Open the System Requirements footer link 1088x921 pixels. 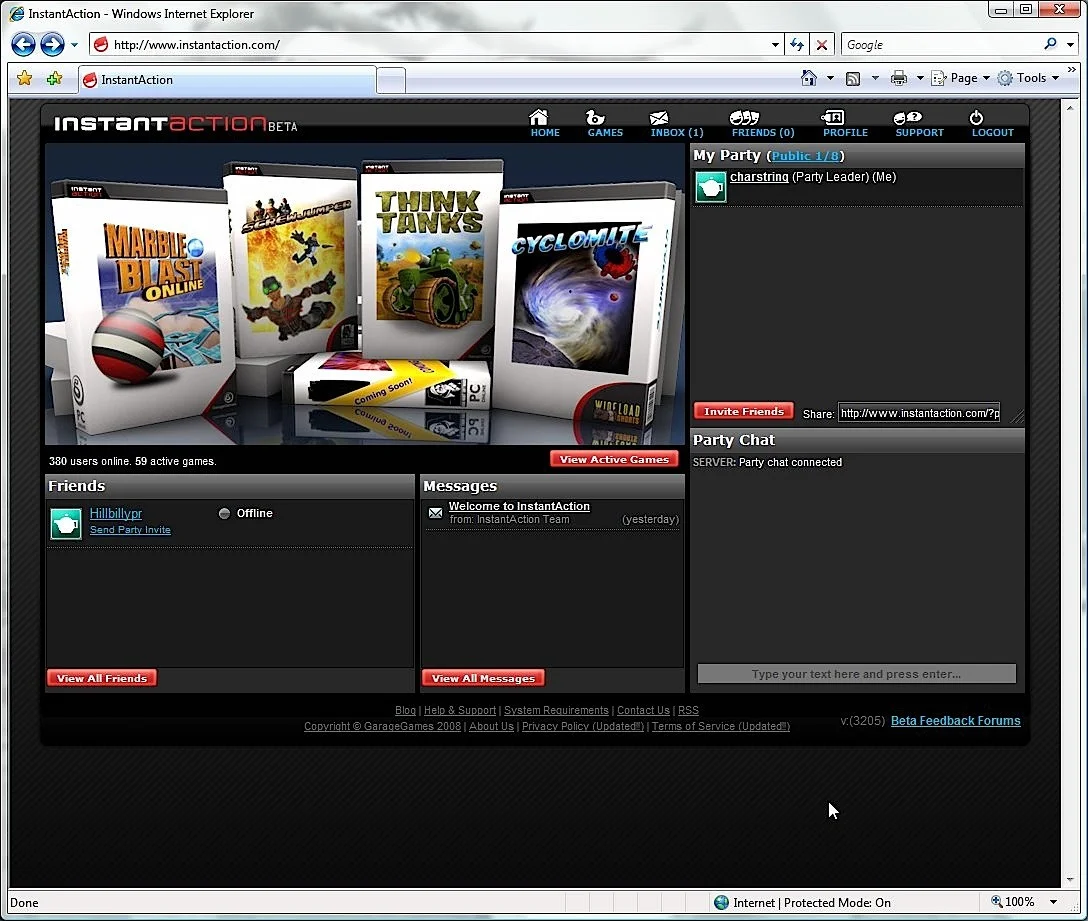pos(556,710)
